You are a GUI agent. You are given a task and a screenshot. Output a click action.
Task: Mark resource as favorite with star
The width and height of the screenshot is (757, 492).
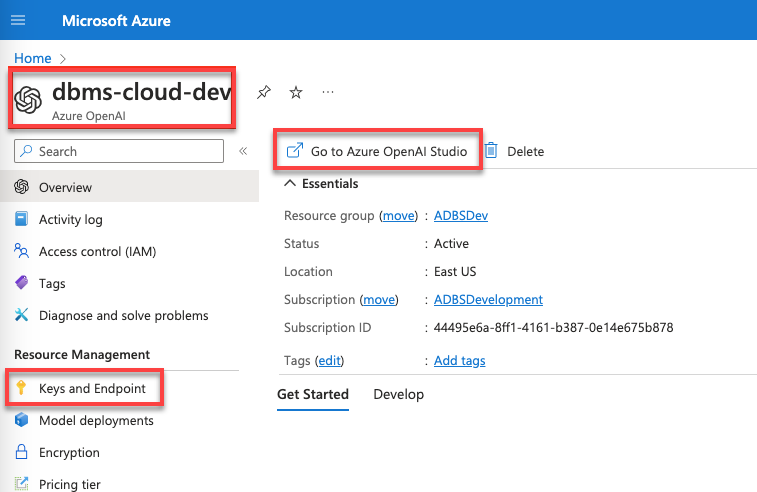pyautogui.click(x=295, y=92)
